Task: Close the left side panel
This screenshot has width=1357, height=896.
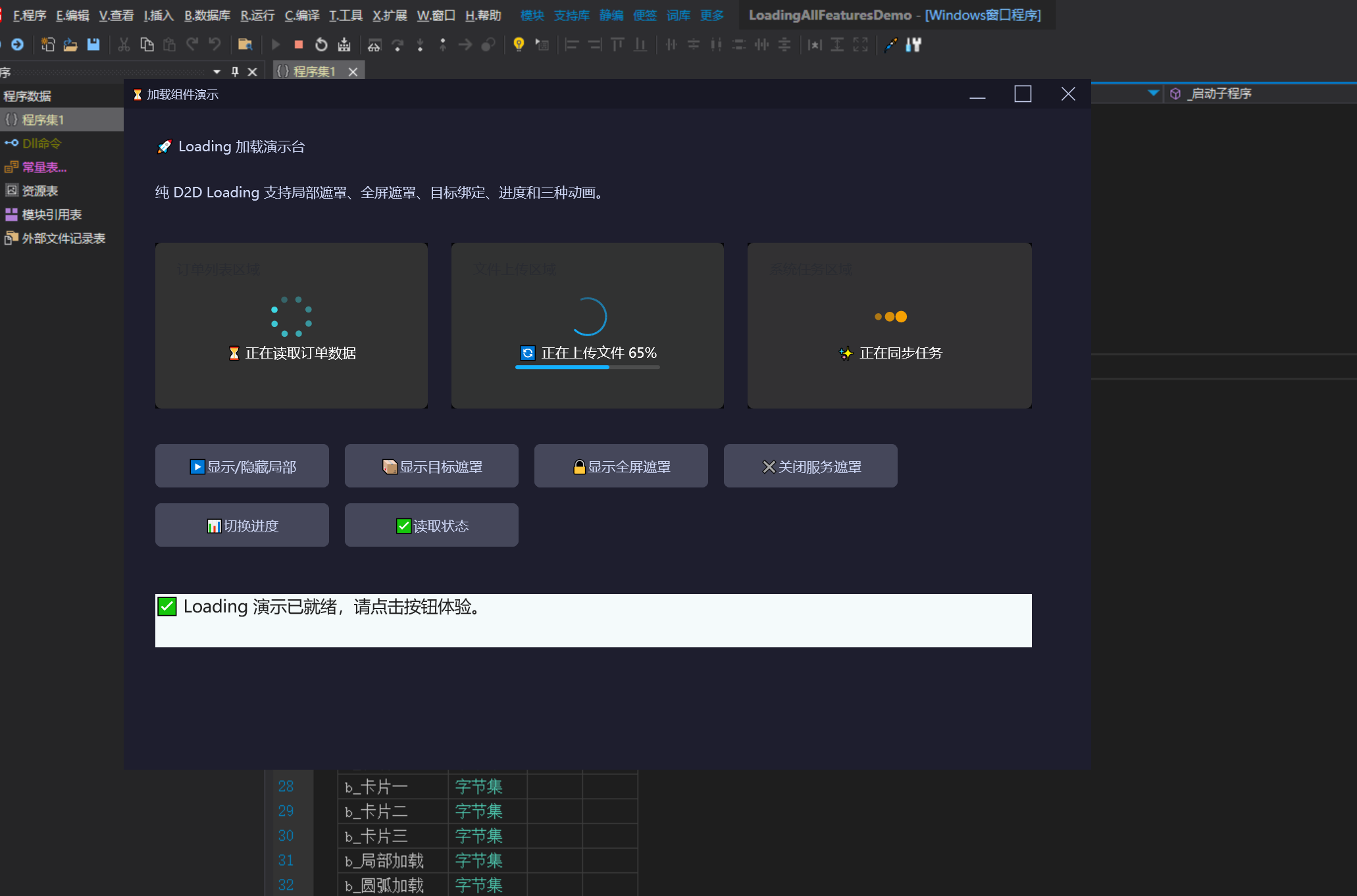Action: pyautogui.click(x=252, y=72)
